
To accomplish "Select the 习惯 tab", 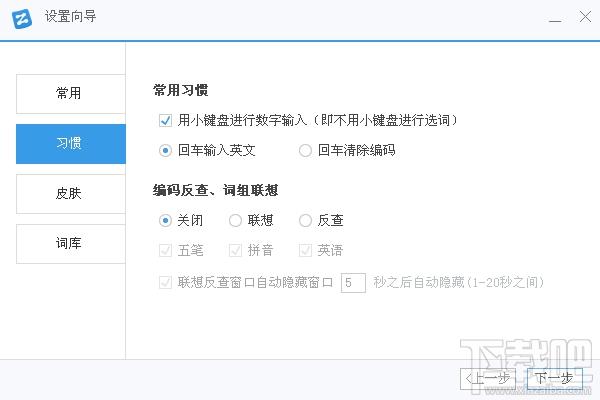I will [71, 144].
